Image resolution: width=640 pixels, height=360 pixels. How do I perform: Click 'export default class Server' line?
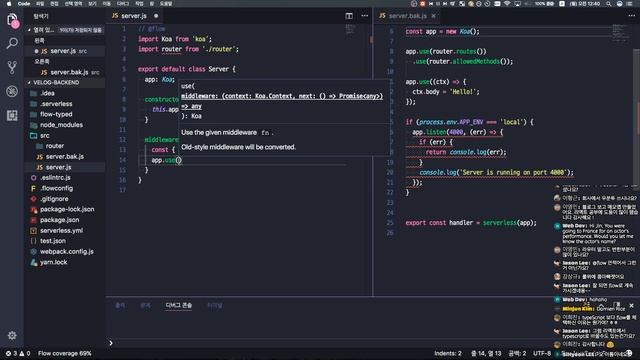[x=187, y=69]
